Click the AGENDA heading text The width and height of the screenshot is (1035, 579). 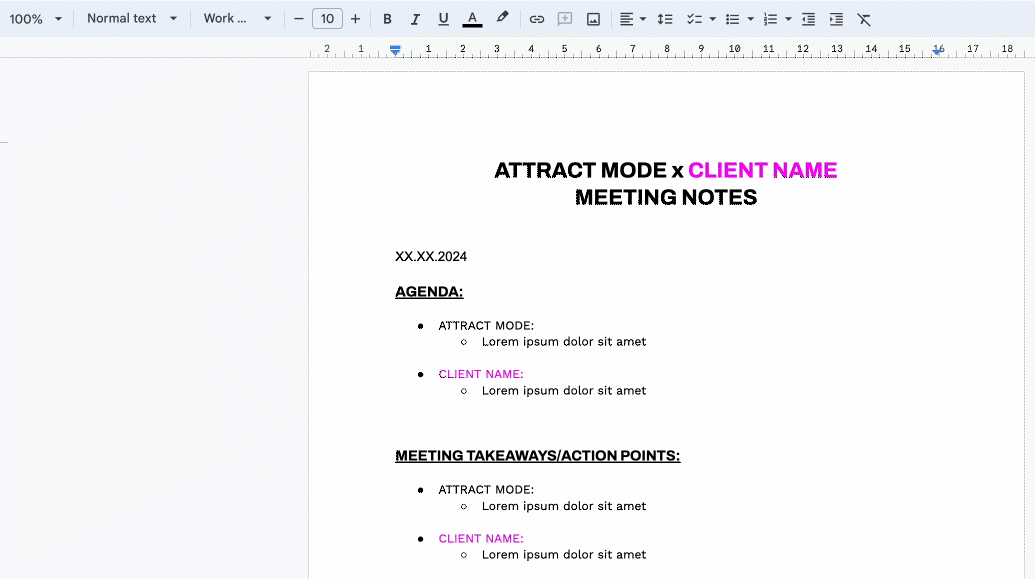tap(429, 292)
